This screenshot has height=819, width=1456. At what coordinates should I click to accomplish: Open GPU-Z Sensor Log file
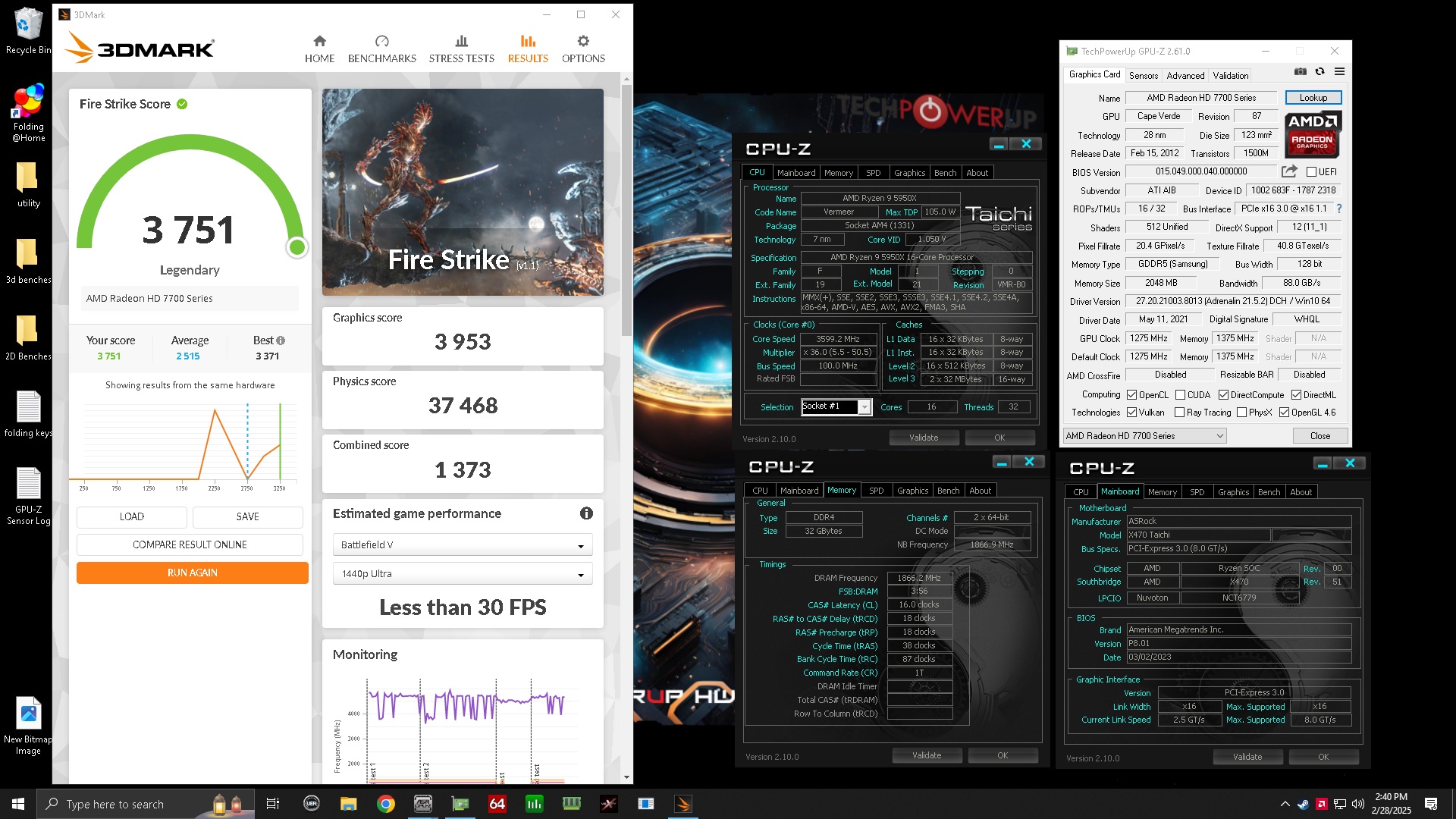pos(28,496)
